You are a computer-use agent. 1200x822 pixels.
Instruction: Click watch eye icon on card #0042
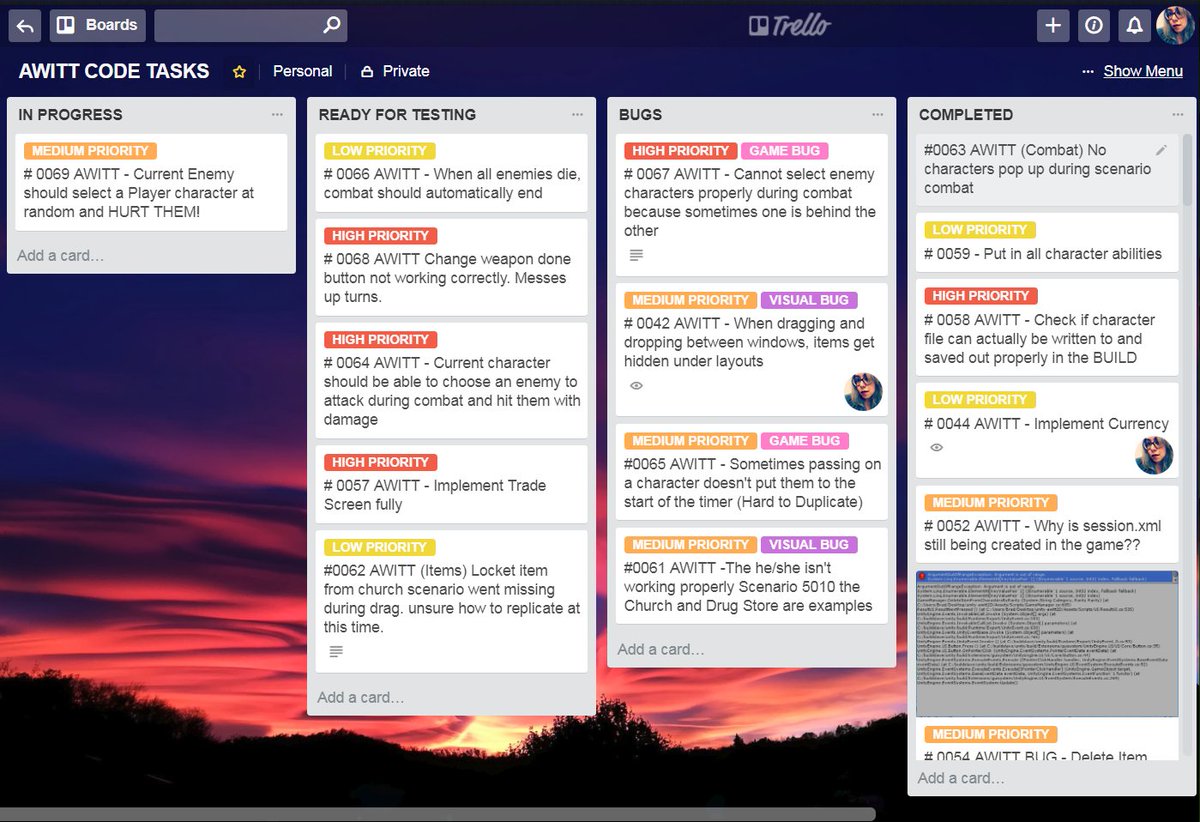636,385
